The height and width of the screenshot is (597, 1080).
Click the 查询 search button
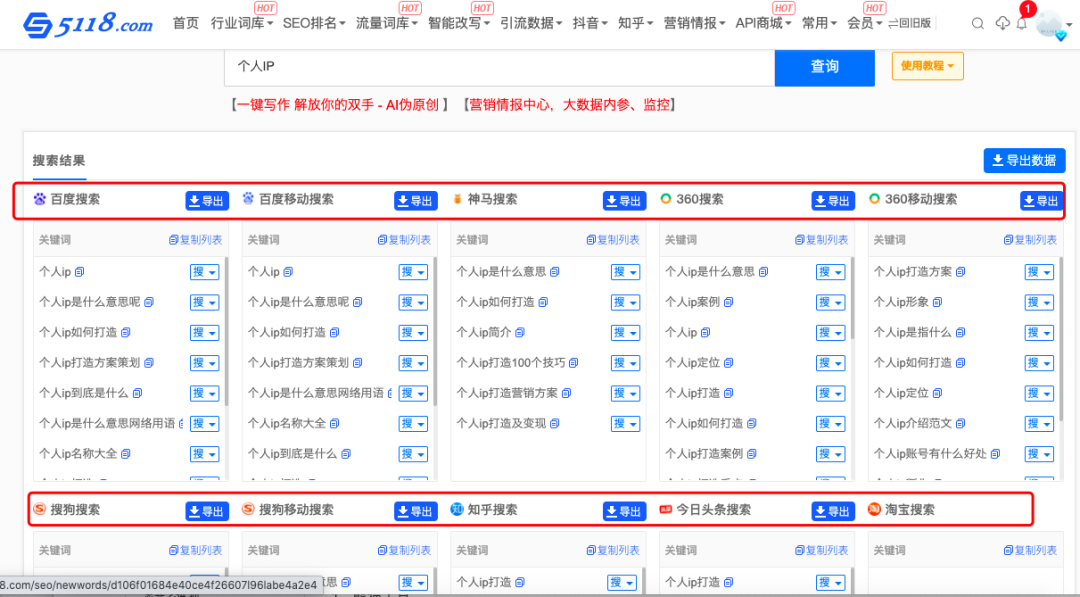click(x=824, y=67)
